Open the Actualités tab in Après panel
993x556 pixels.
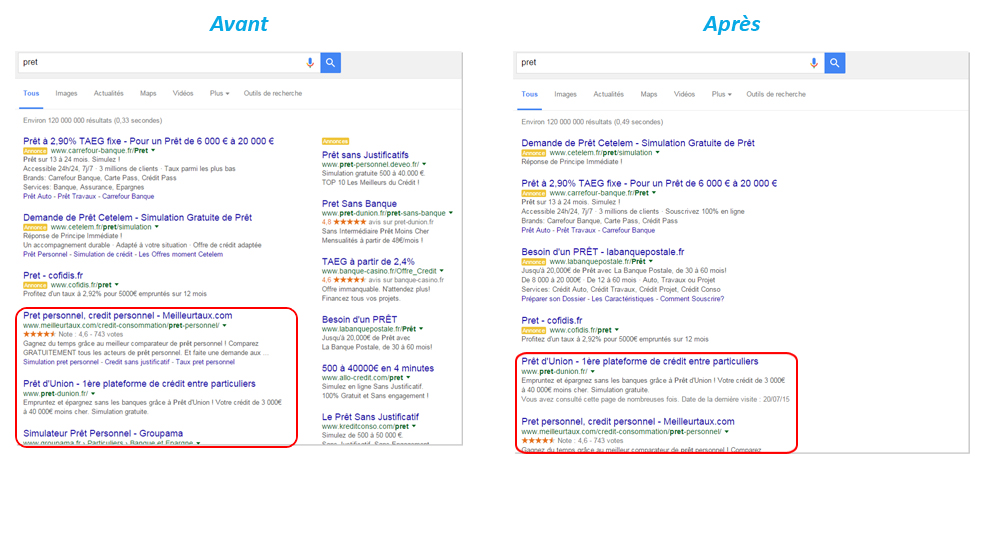pos(609,94)
